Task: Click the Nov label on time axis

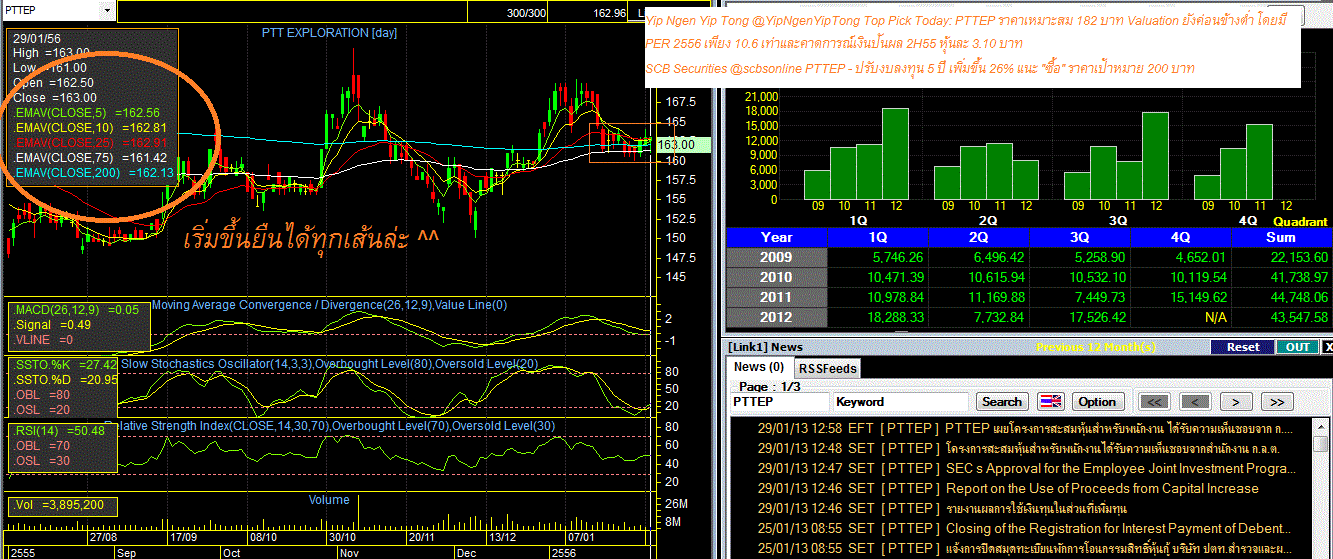Action: (x=349, y=552)
